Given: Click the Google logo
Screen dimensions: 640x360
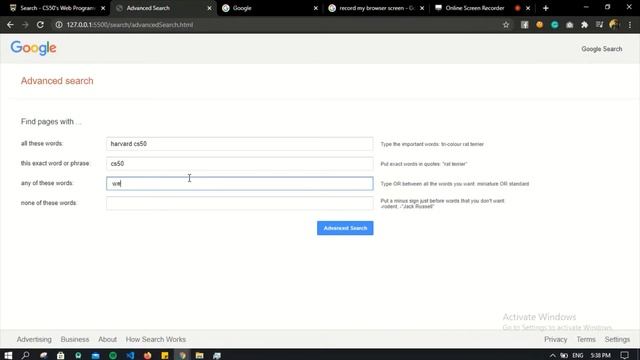Looking at the screenshot, I should point(33,48).
